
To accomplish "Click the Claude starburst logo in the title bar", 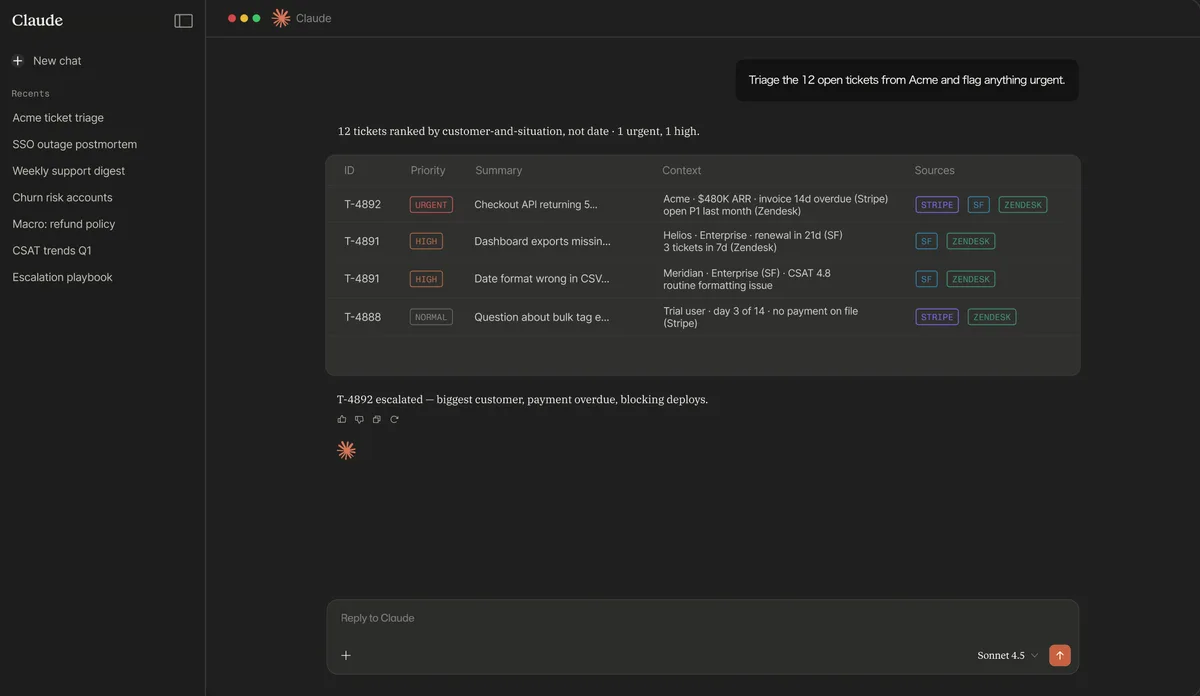I will (x=281, y=18).
